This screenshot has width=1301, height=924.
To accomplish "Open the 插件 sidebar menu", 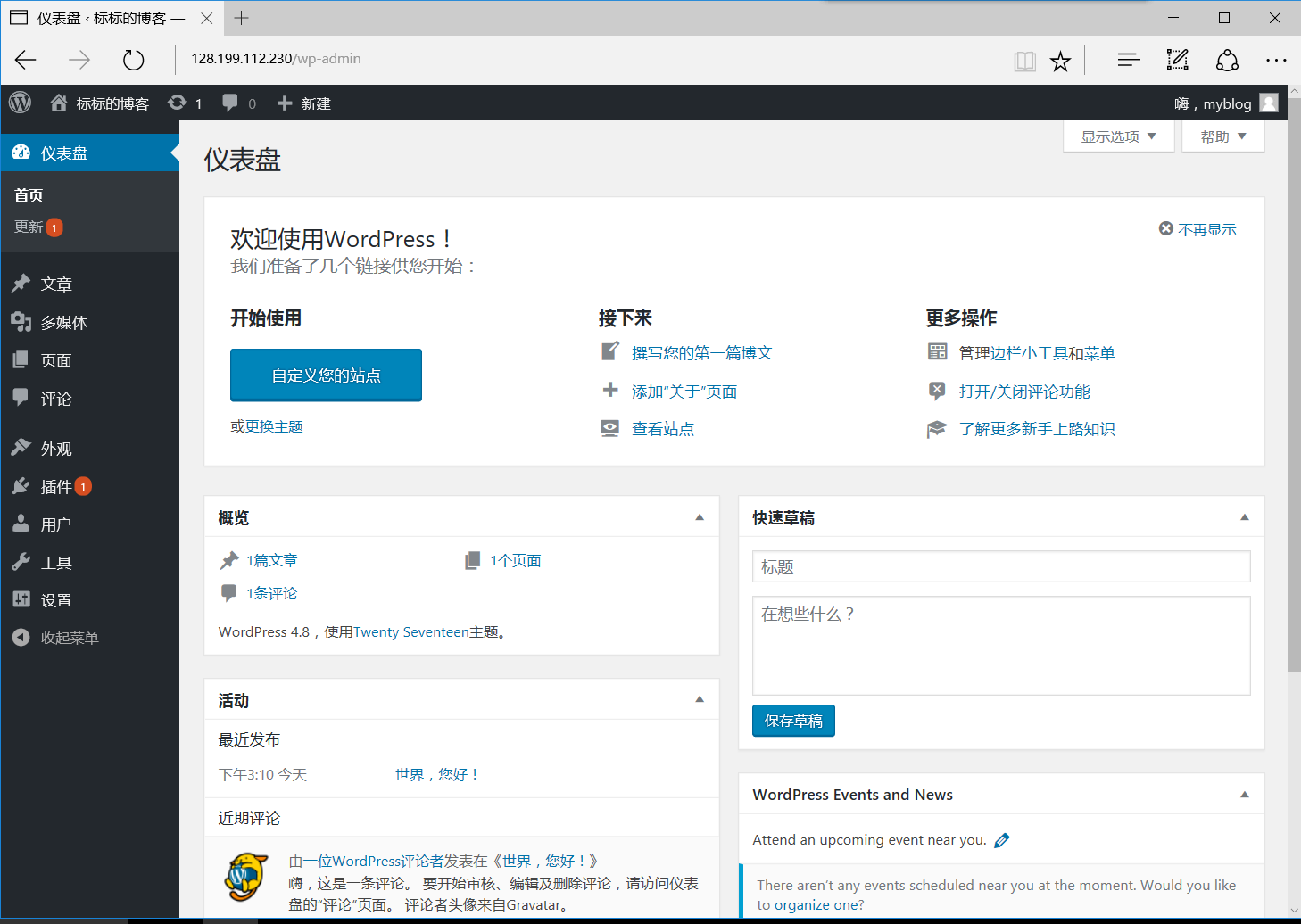I will pyautogui.click(x=89, y=486).
